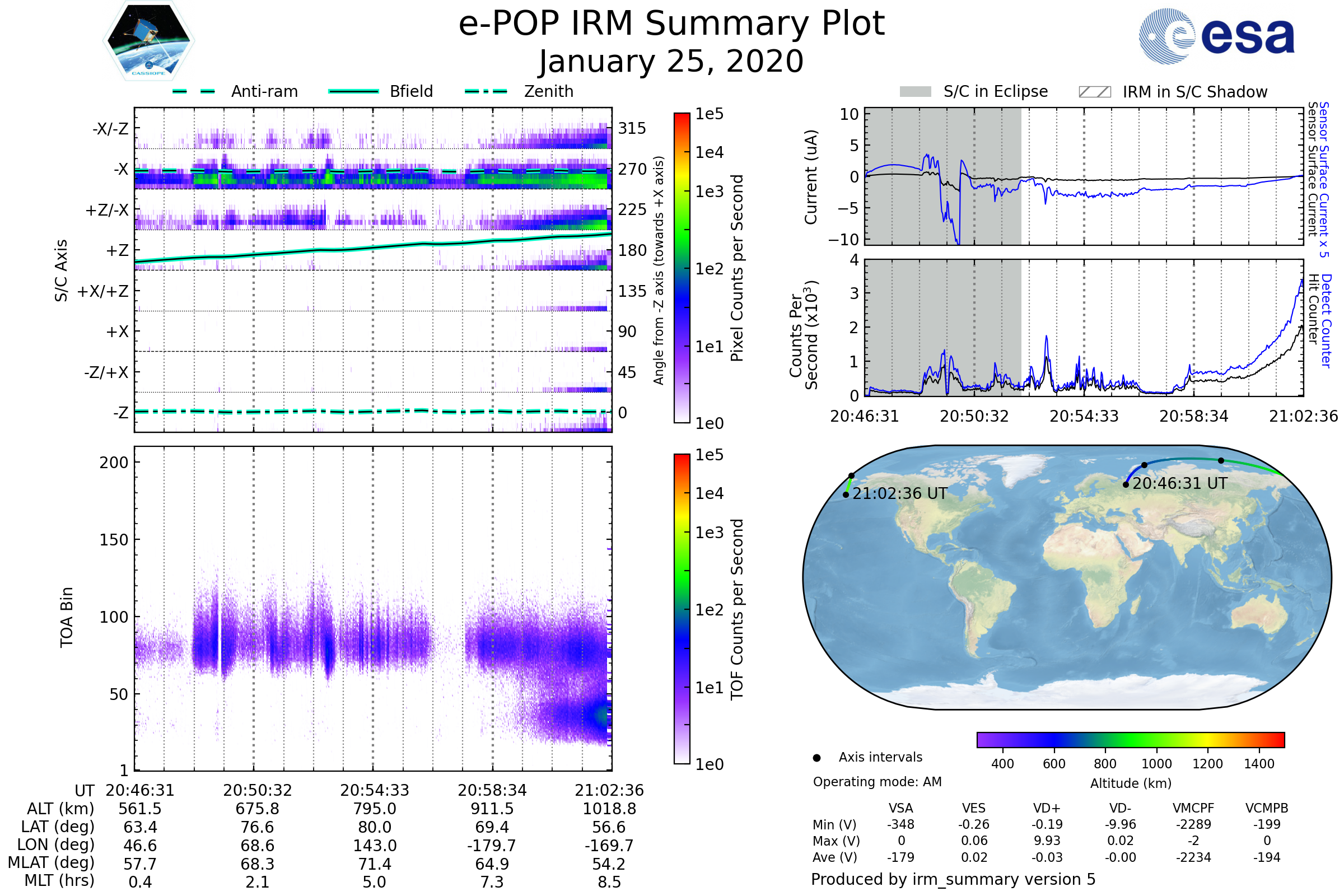Click the Pixel Counts per Second colorbar
Screen dimensions: 1344x896
click(682, 268)
